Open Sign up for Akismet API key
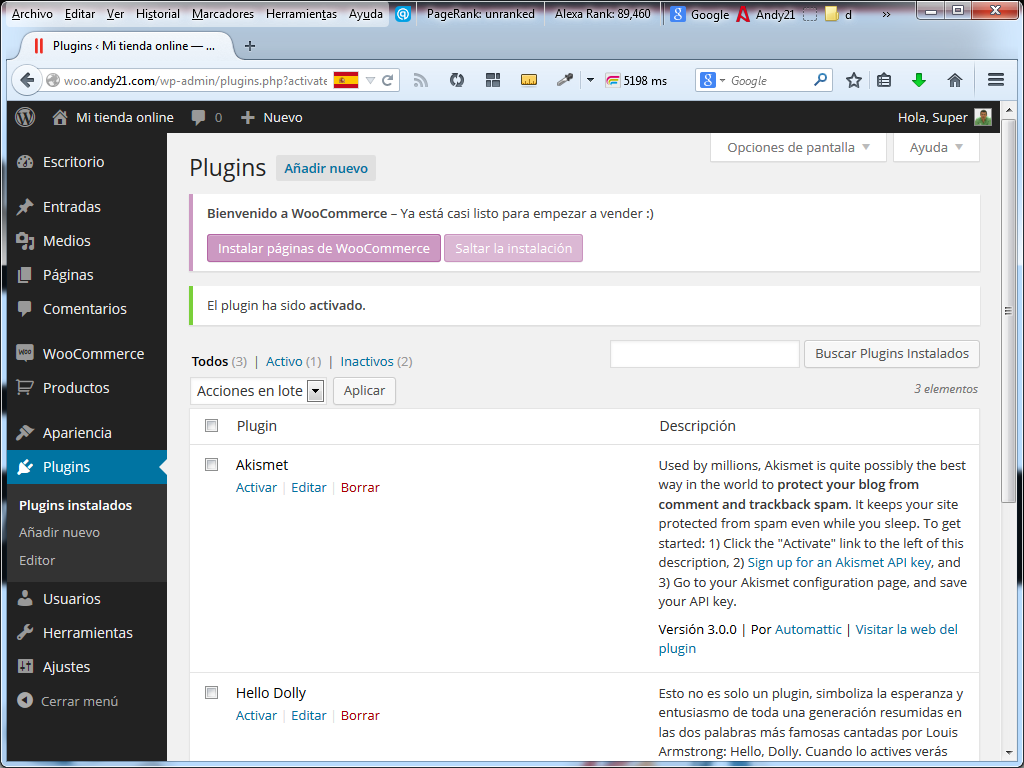 [839, 562]
